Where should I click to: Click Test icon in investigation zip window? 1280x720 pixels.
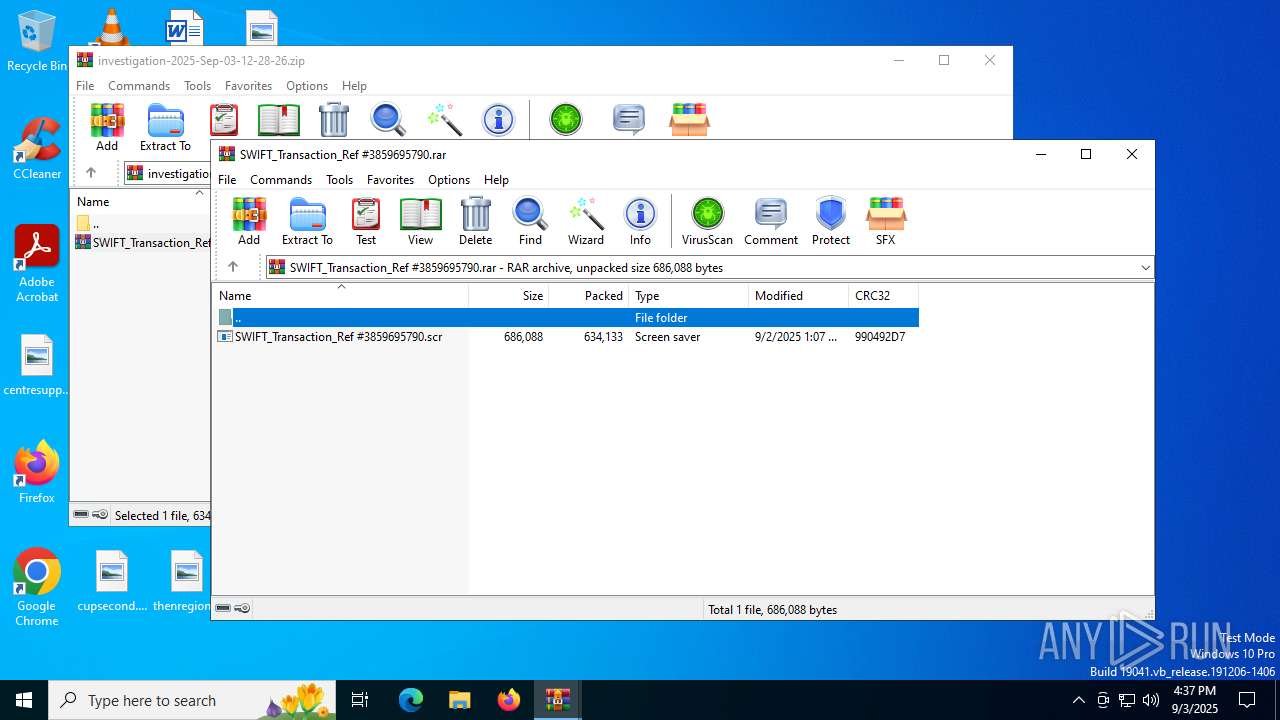click(x=224, y=120)
